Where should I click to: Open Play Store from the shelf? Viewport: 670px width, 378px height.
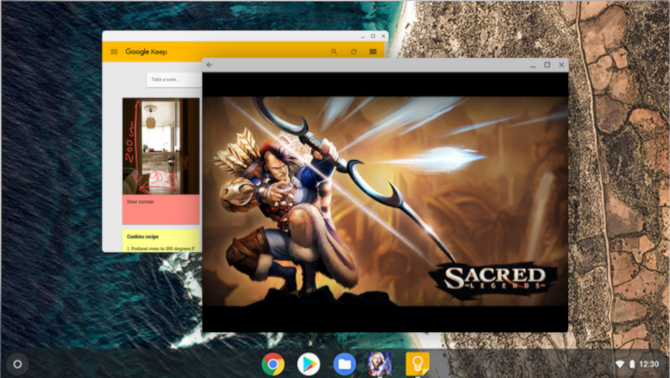pyautogui.click(x=309, y=364)
